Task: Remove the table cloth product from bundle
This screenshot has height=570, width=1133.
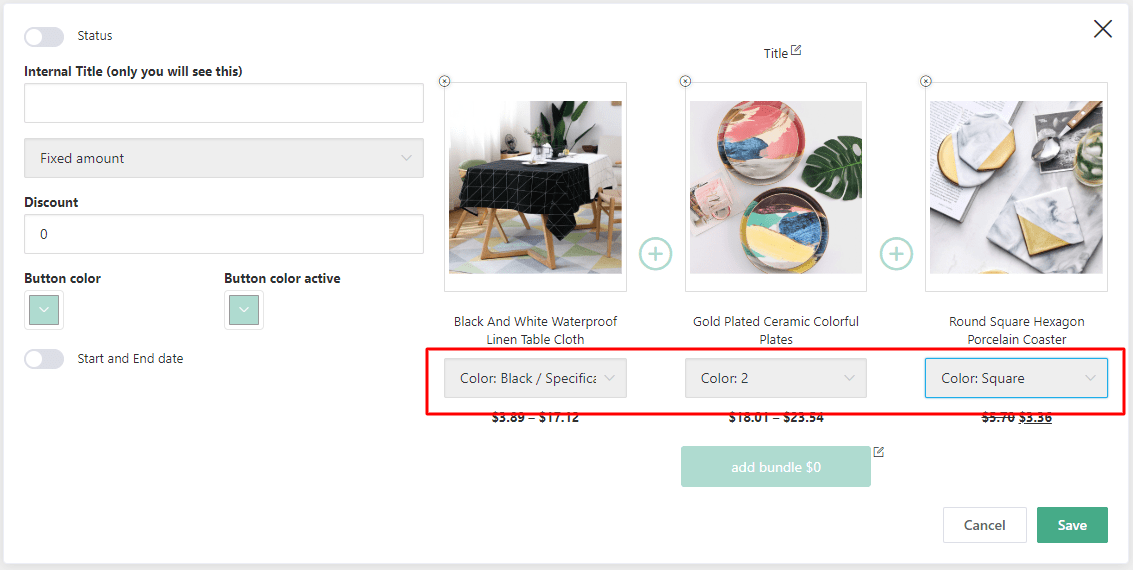Action: click(445, 81)
